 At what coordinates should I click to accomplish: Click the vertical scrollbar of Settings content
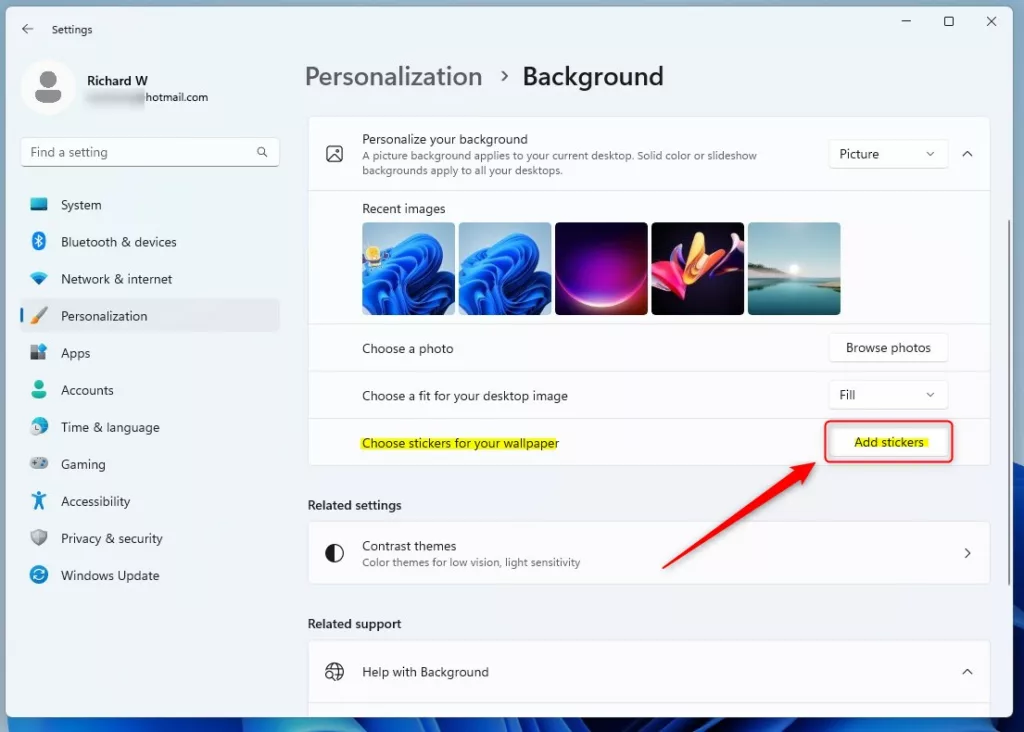click(x=1009, y=402)
